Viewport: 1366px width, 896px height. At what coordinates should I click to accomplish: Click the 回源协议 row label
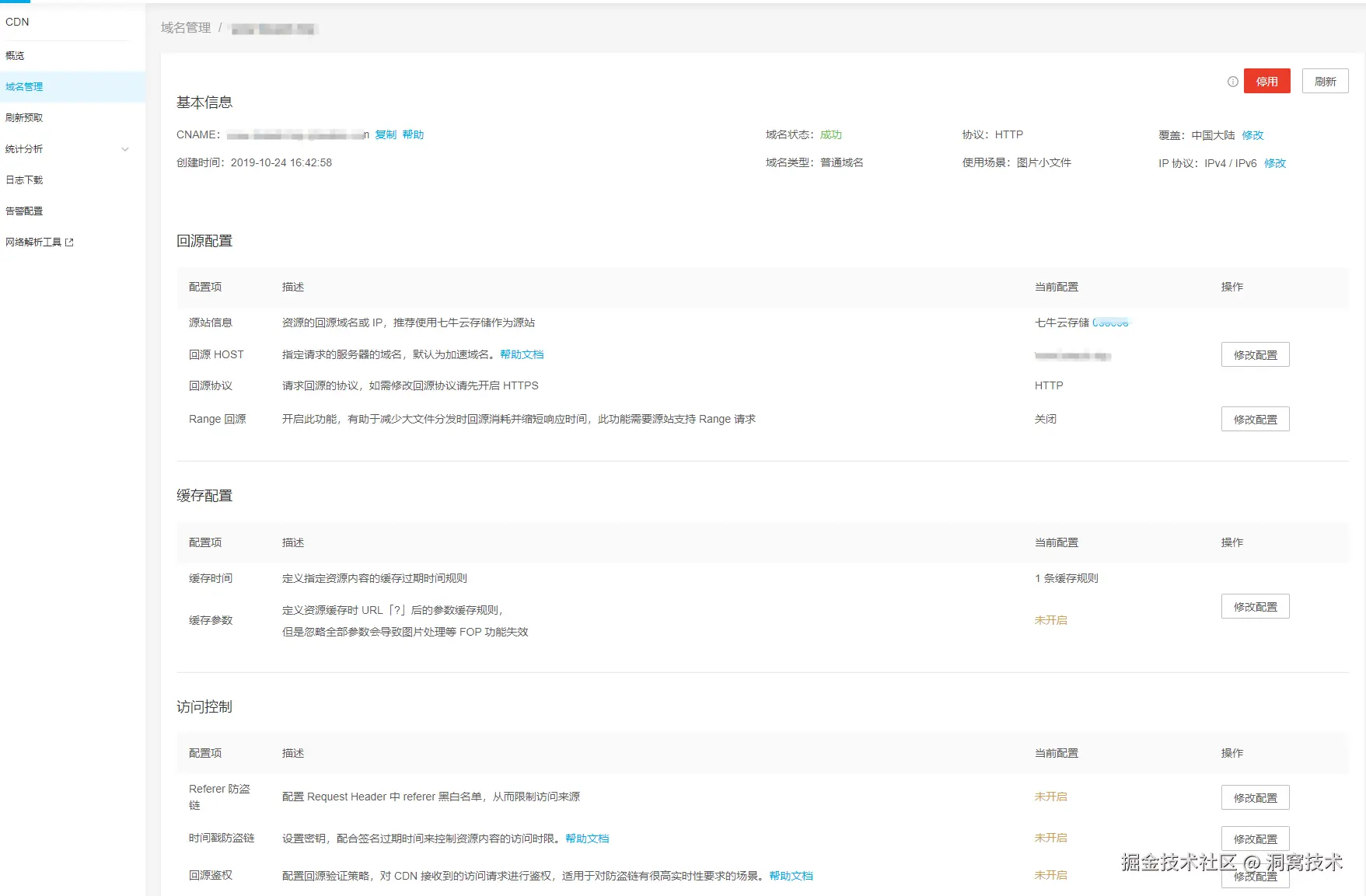tap(211, 385)
